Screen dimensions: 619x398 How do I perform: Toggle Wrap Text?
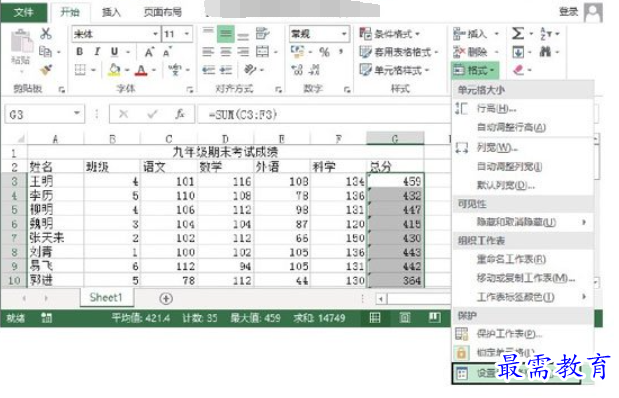(262, 34)
